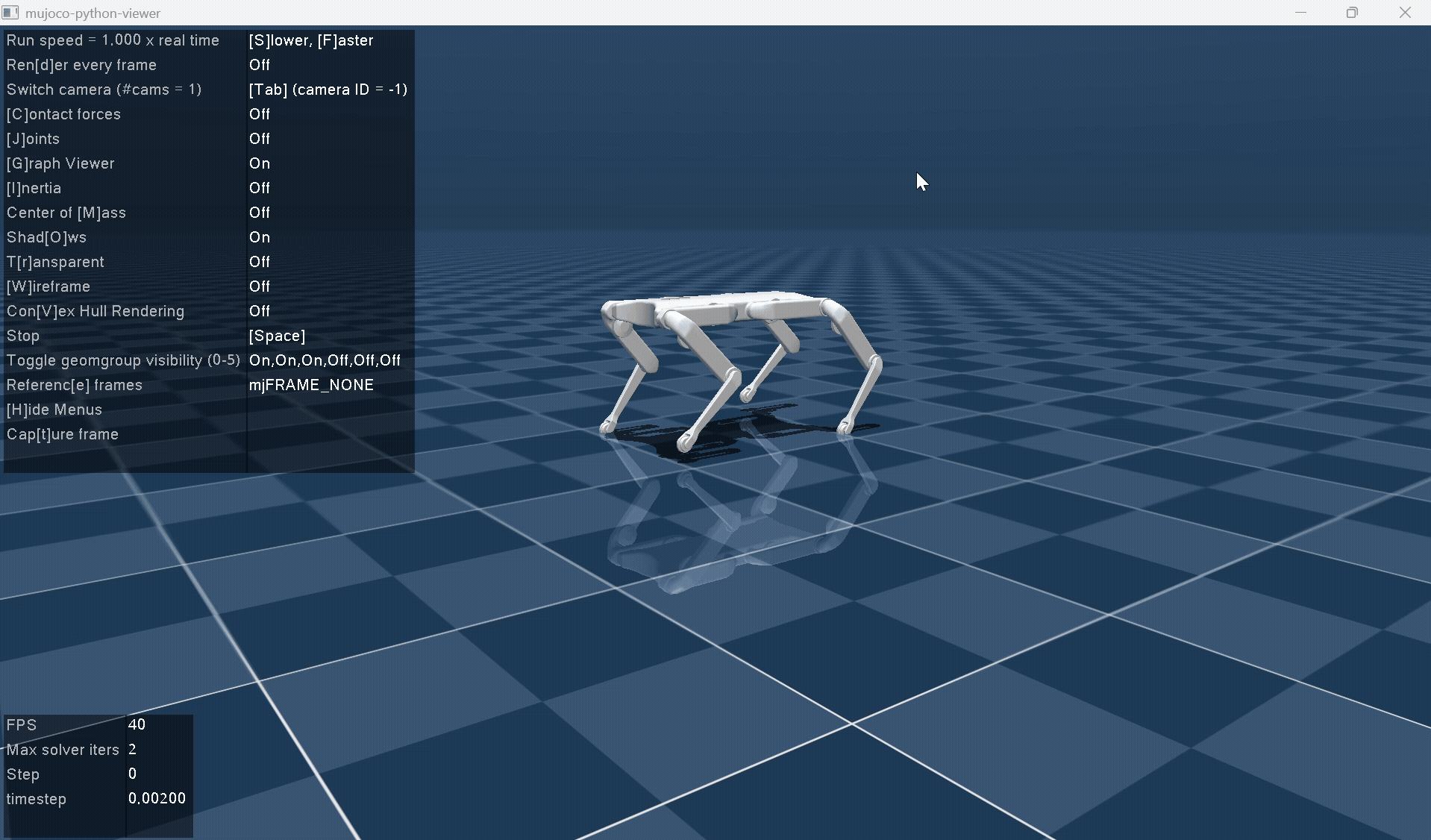
Task: Minimize the mujoco-python-viewer window
Action: click(x=1300, y=13)
